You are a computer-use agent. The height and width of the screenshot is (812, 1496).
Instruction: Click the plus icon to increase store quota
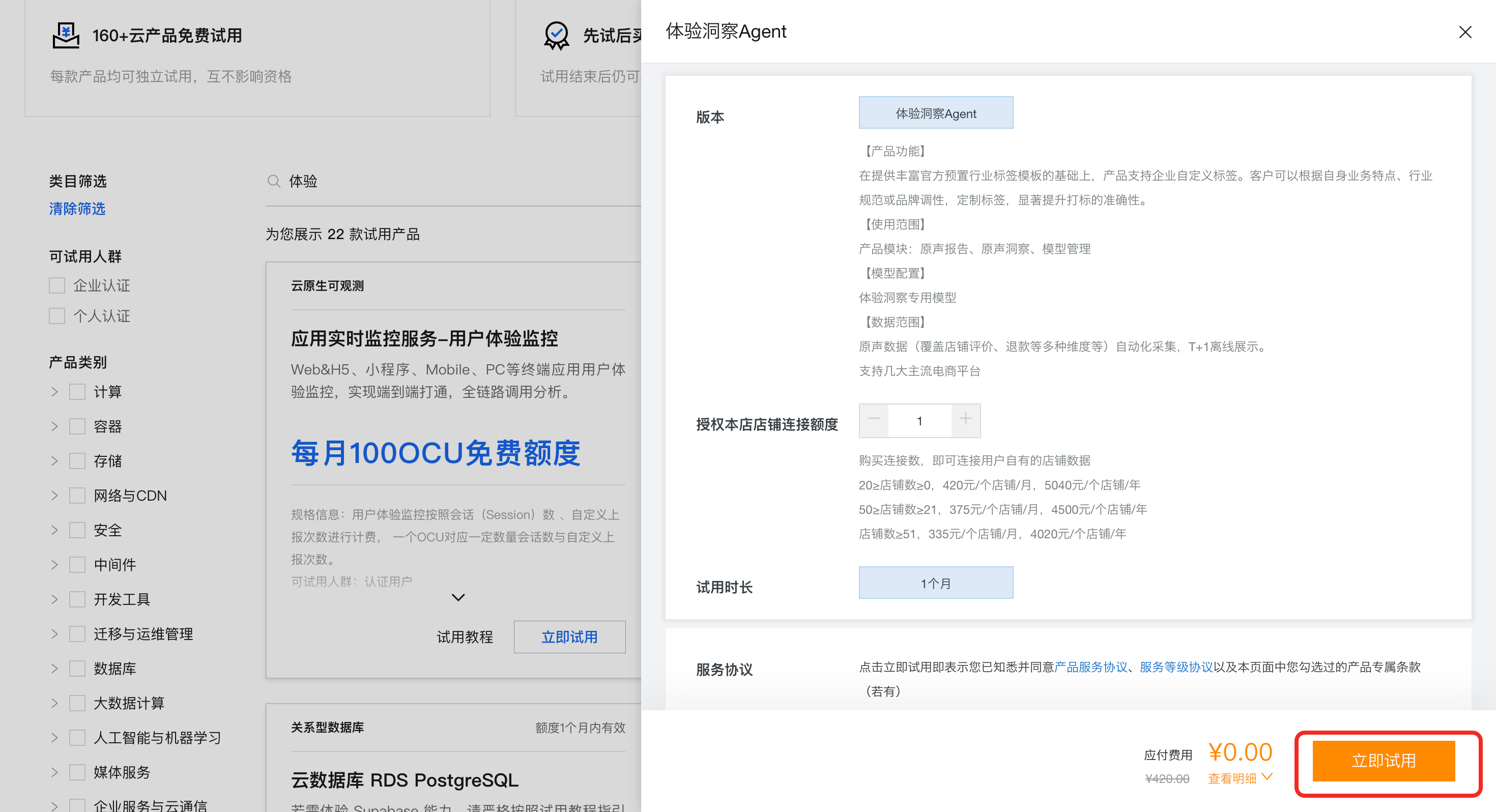(965, 419)
